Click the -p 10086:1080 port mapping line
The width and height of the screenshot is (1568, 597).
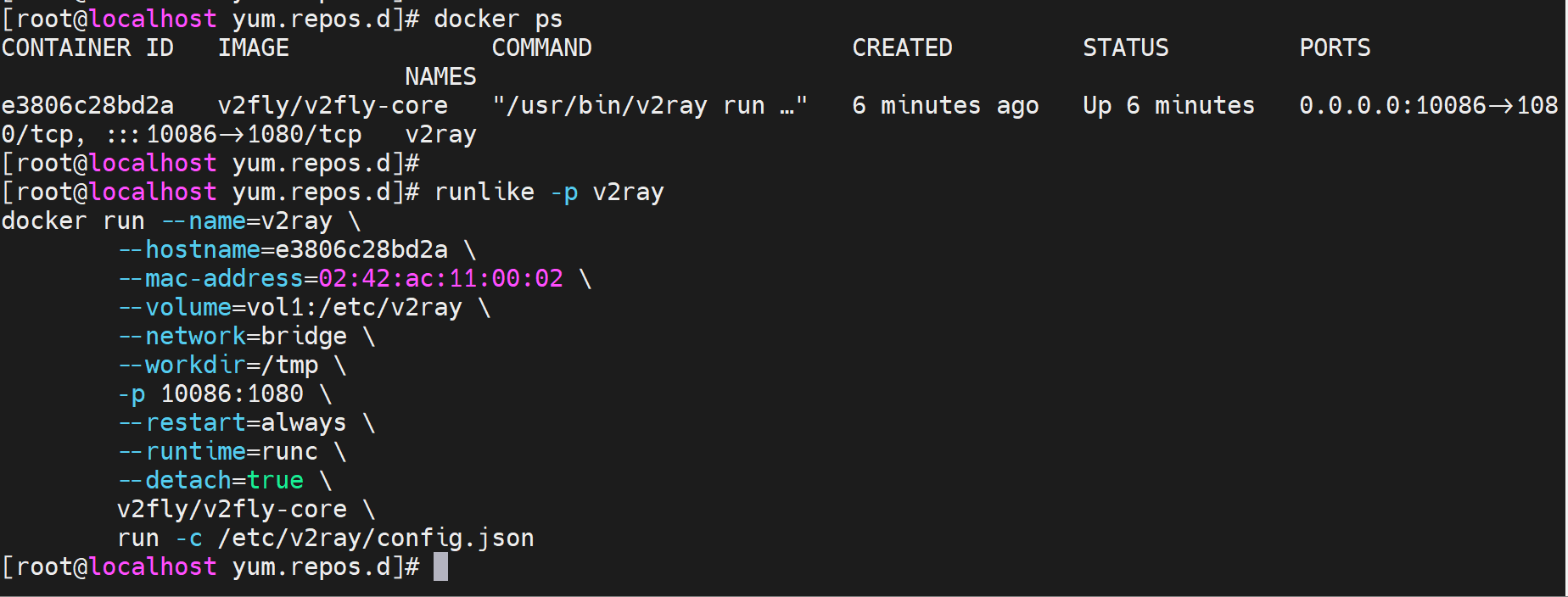210,394
